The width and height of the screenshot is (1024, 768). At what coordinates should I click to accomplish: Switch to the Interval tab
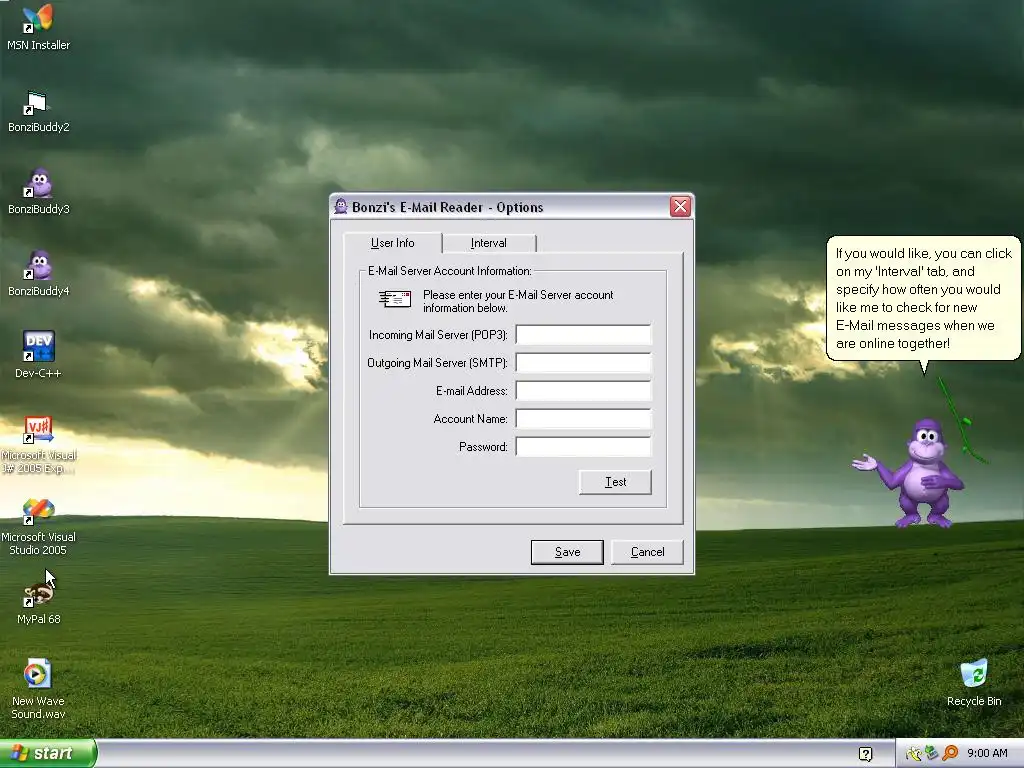(488, 243)
